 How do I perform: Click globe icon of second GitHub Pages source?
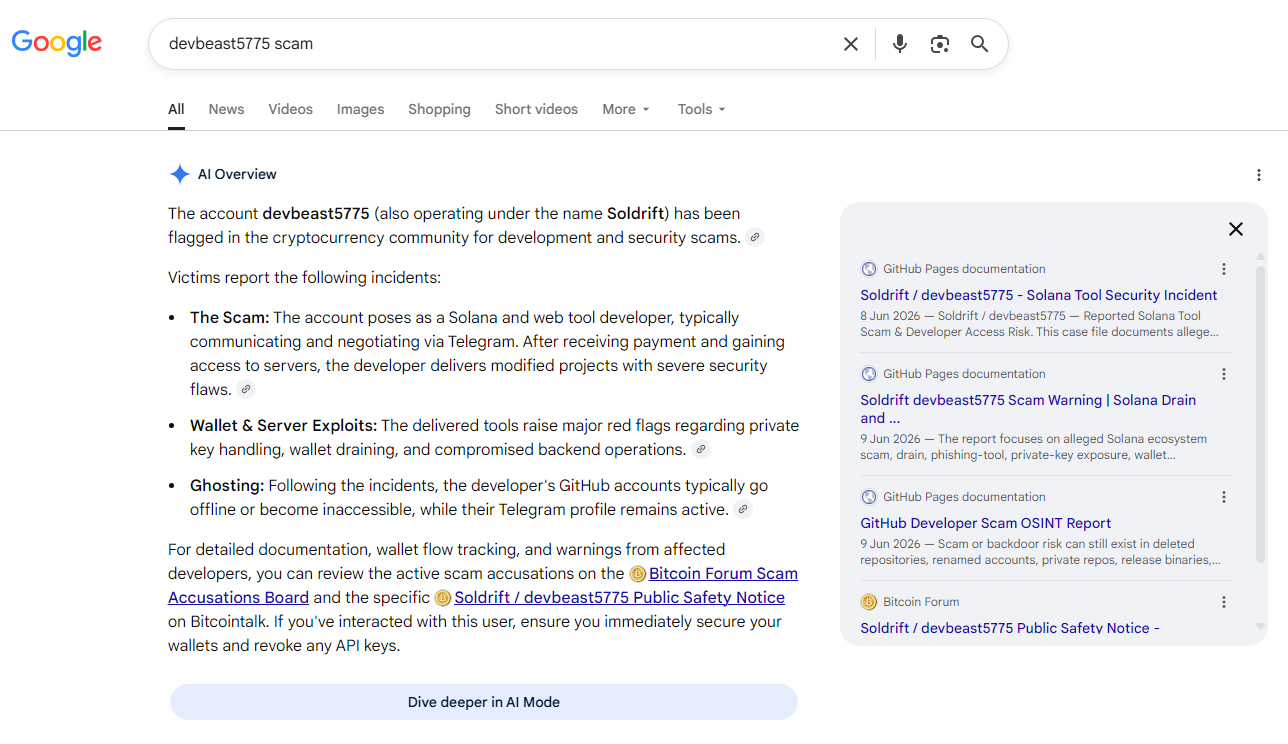point(869,374)
